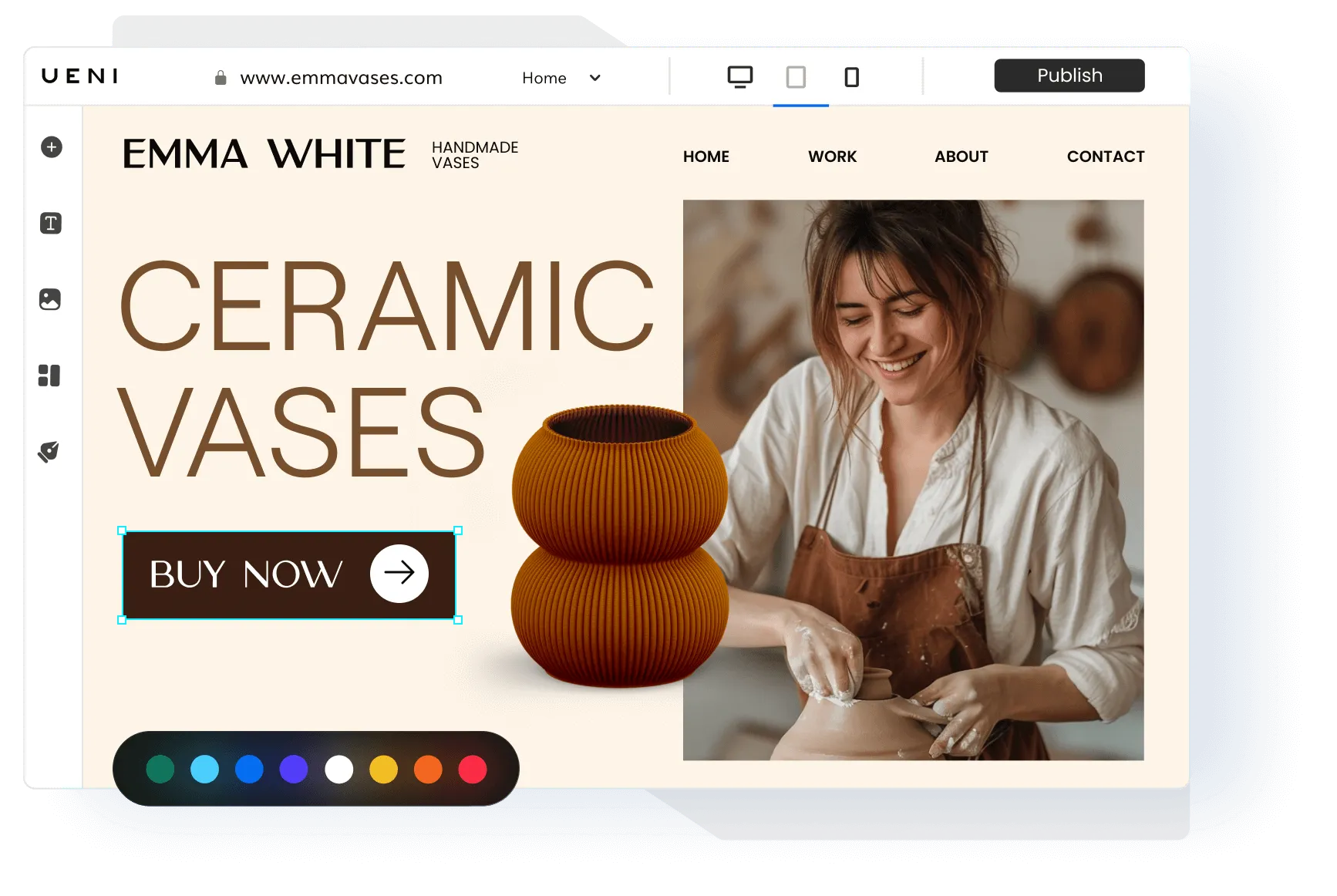This screenshot has height=896, width=1337.
Task: Open the Image tool in the sidebar
Action: pyautogui.click(x=51, y=300)
